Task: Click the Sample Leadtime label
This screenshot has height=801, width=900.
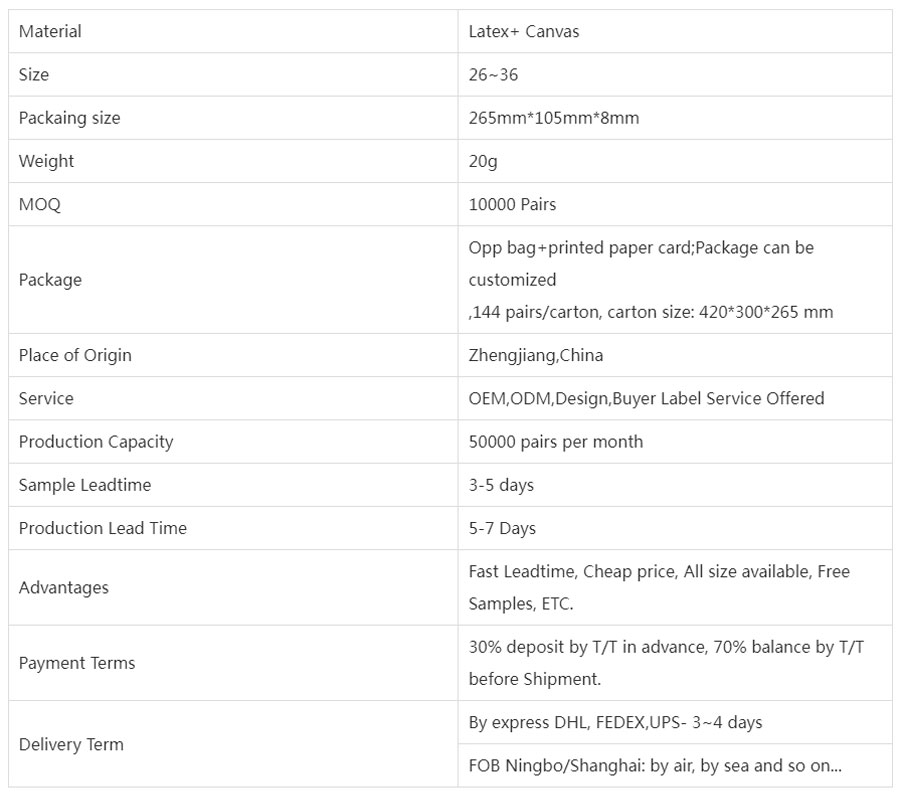Action: 85,485
